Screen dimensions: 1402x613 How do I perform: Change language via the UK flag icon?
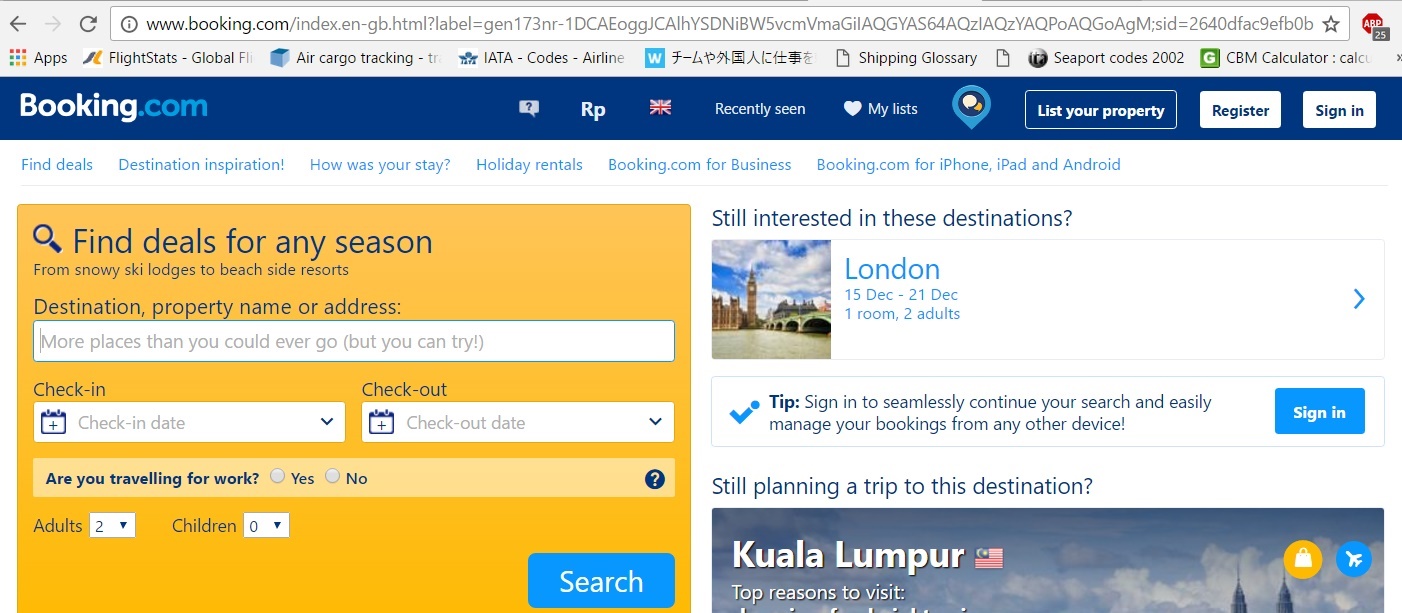660,107
